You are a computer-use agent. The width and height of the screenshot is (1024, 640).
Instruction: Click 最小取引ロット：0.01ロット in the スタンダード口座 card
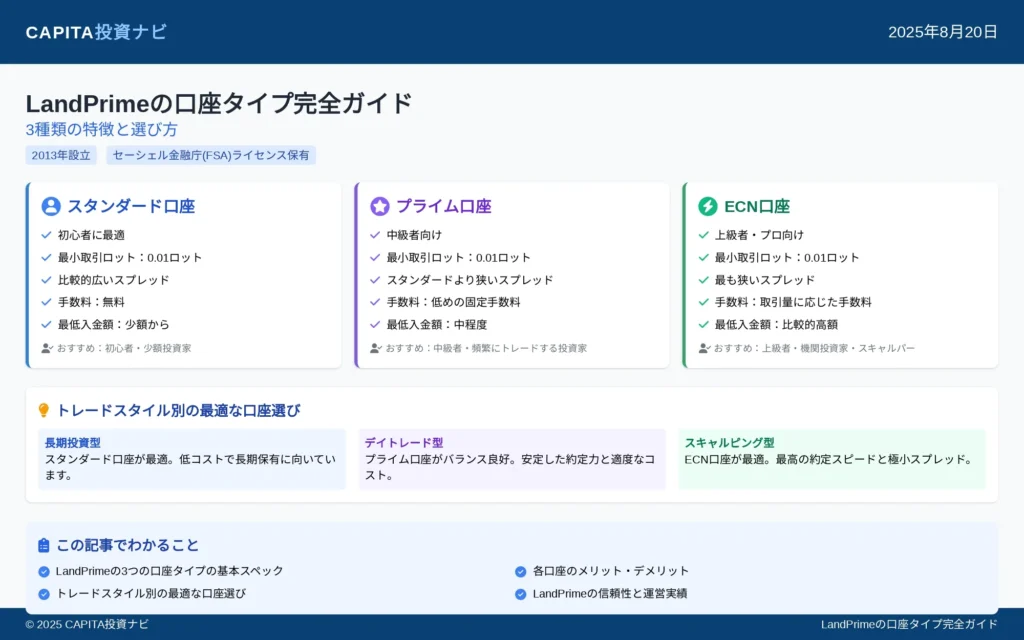[130, 257]
